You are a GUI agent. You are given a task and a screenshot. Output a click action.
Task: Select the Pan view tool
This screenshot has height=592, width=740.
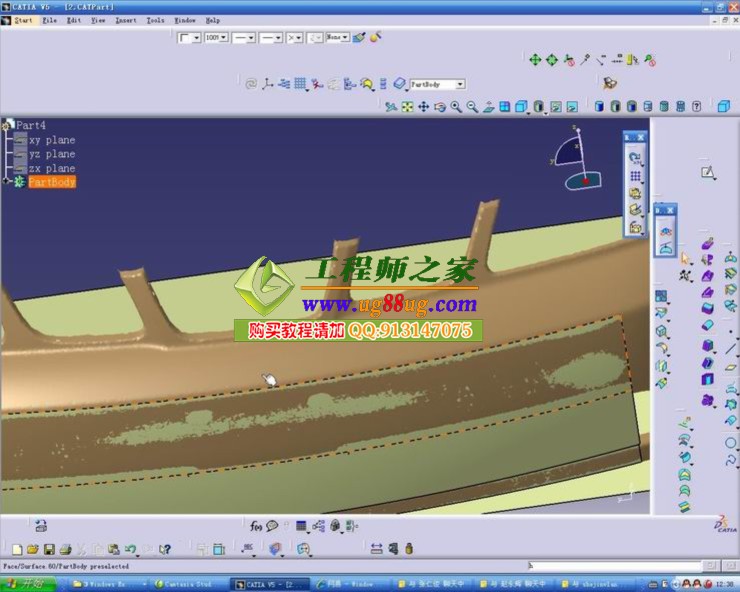coord(423,107)
